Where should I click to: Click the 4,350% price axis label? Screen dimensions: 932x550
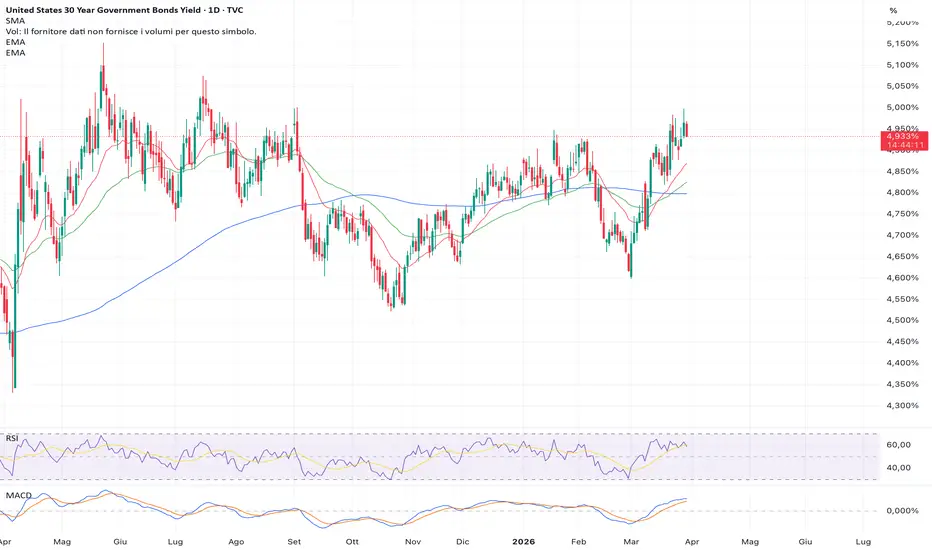(902, 385)
